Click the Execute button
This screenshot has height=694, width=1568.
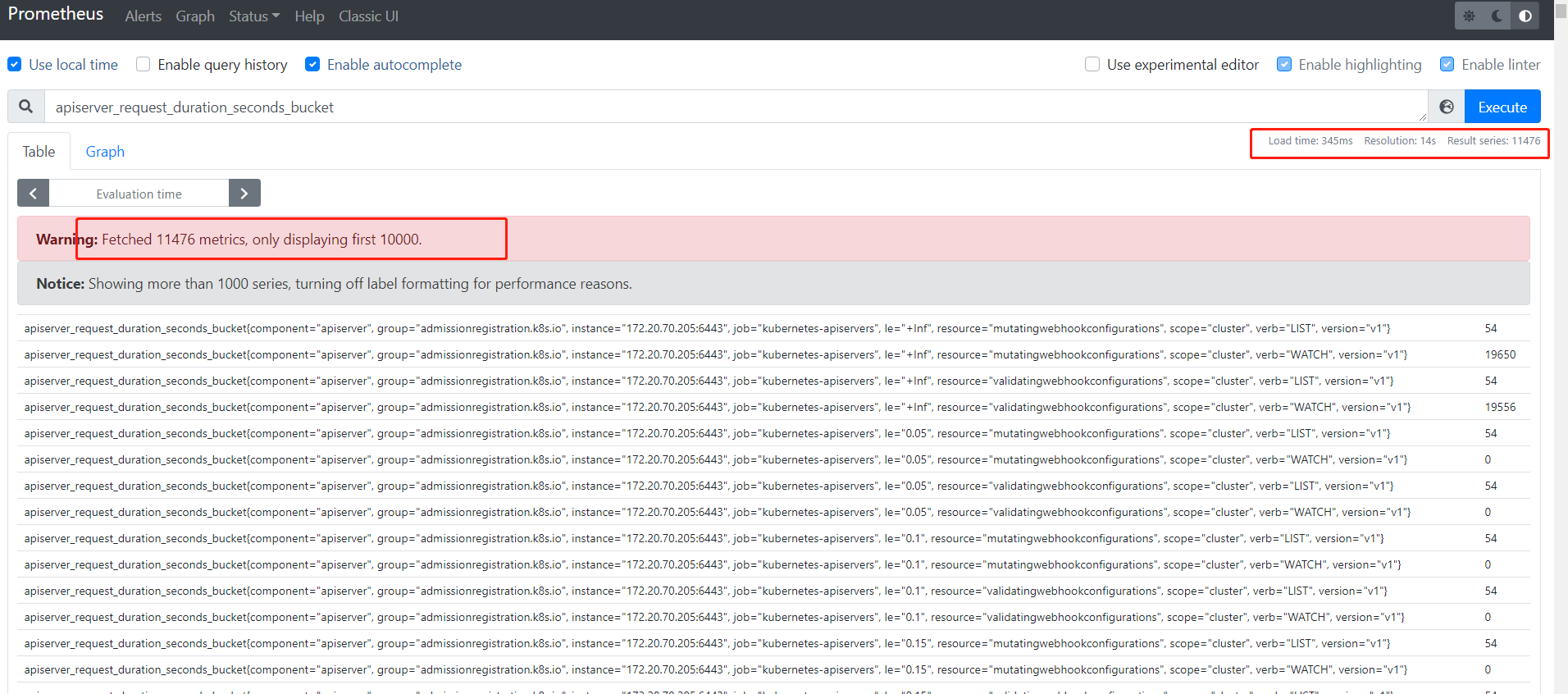1502,107
